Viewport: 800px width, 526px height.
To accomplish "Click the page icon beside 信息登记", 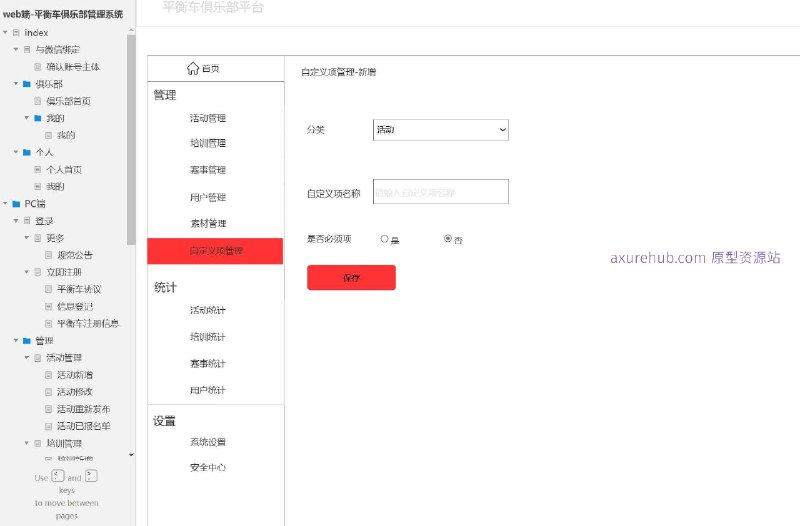I will (48, 306).
